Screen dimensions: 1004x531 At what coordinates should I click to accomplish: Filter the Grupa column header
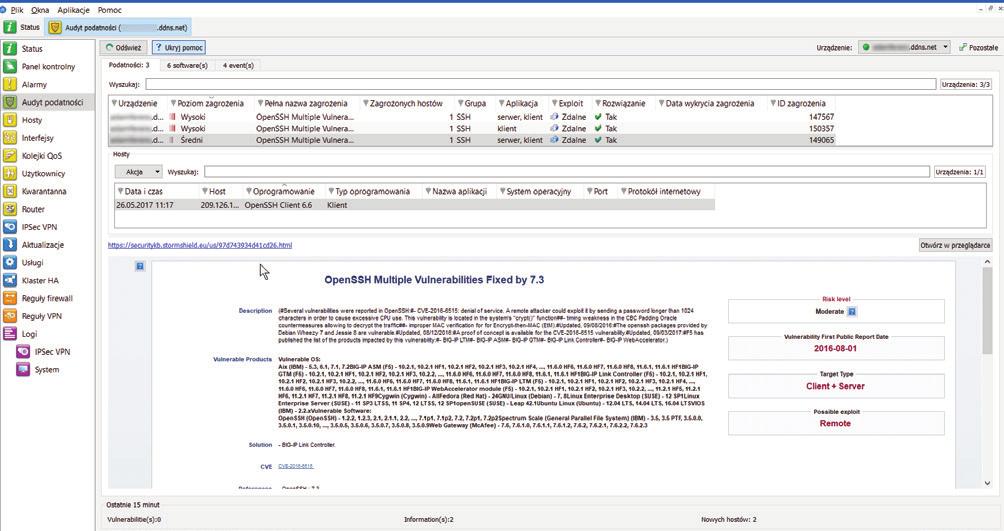[460, 103]
